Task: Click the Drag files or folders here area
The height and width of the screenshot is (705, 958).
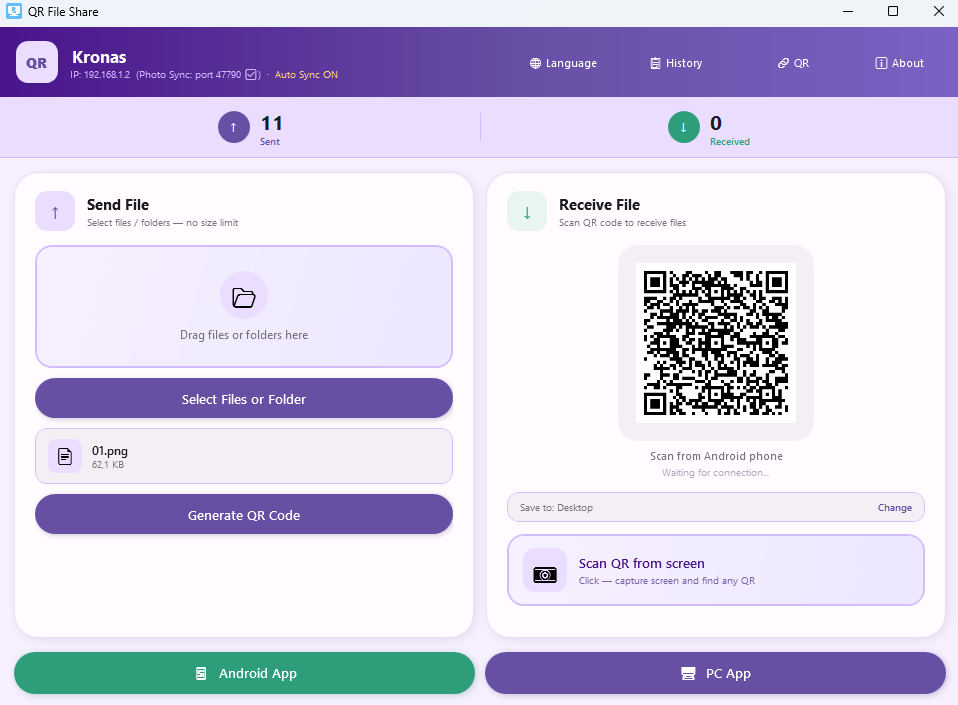Action: pyautogui.click(x=244, y=307)
